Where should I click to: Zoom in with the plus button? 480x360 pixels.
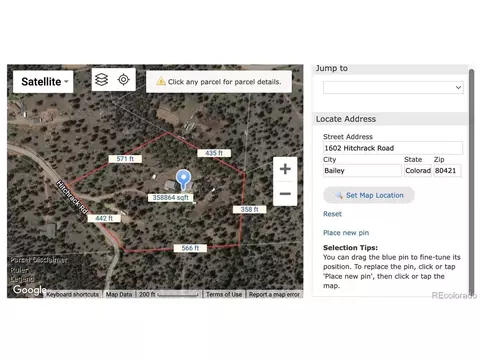pos(285,169)
